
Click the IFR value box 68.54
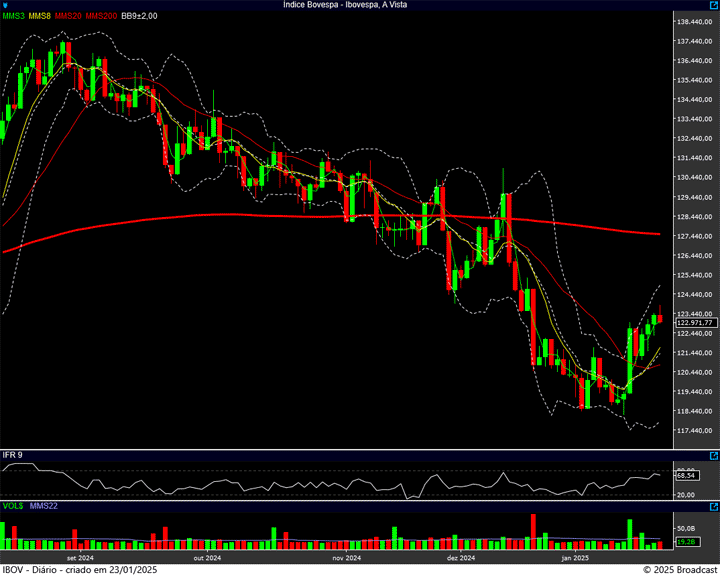click(686, 476)
